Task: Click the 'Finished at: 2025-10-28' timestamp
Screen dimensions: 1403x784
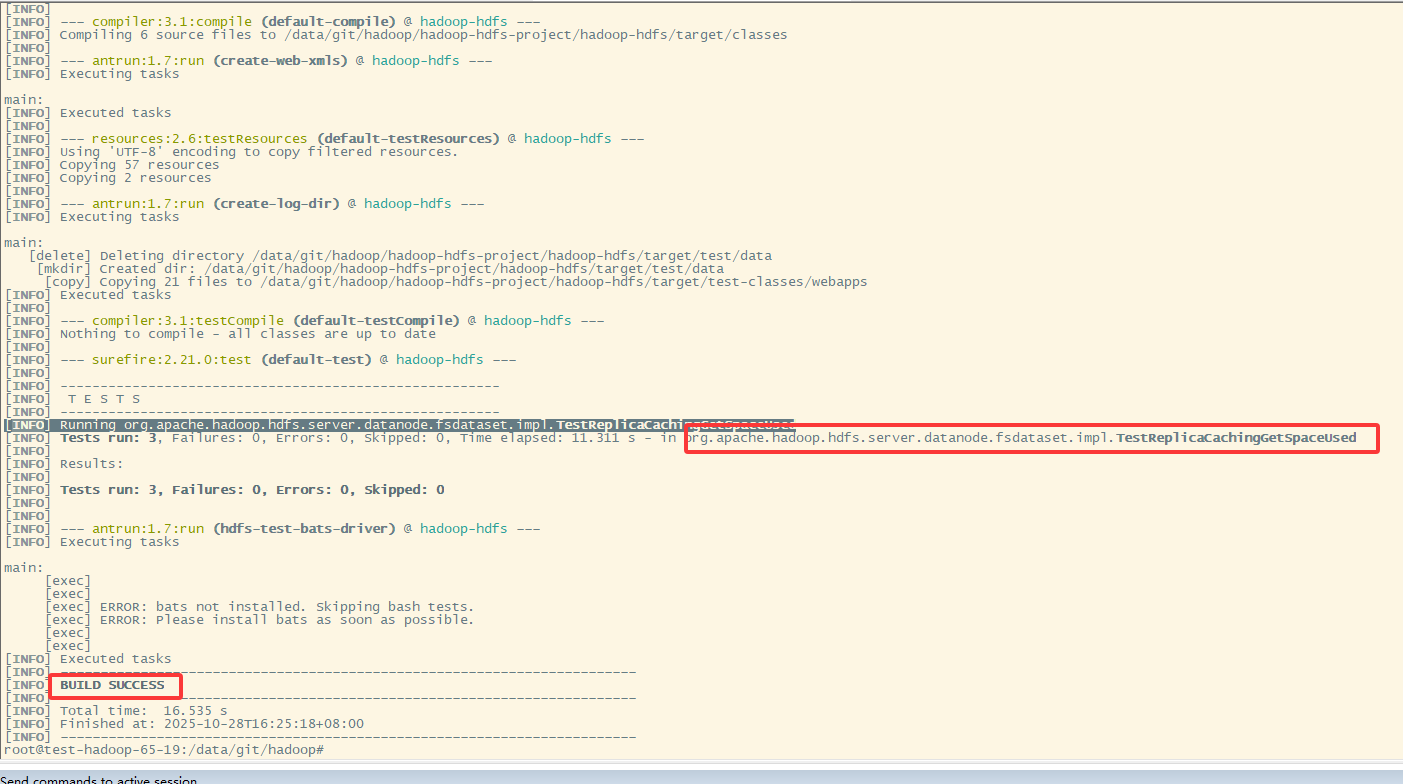Action: click(211, 724)
